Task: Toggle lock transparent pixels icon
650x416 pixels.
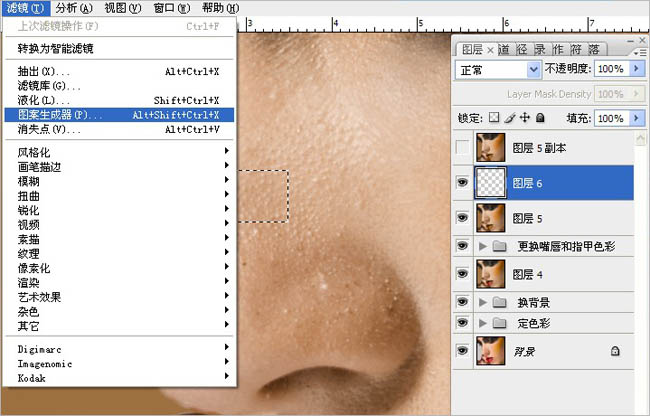Action: click(494, 118)
